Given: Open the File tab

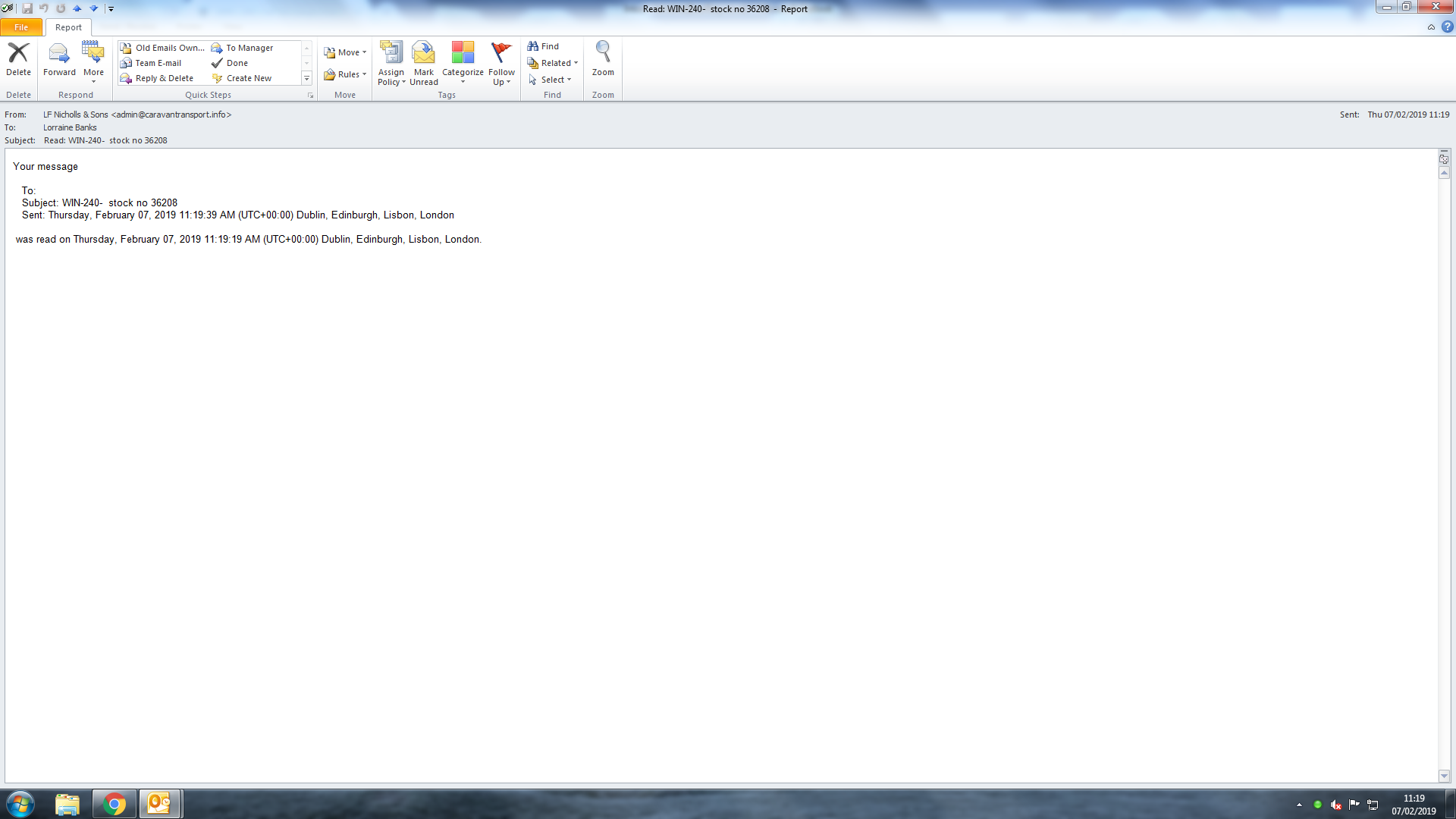Looking at the screenshot, I should (x=21, y=27).
